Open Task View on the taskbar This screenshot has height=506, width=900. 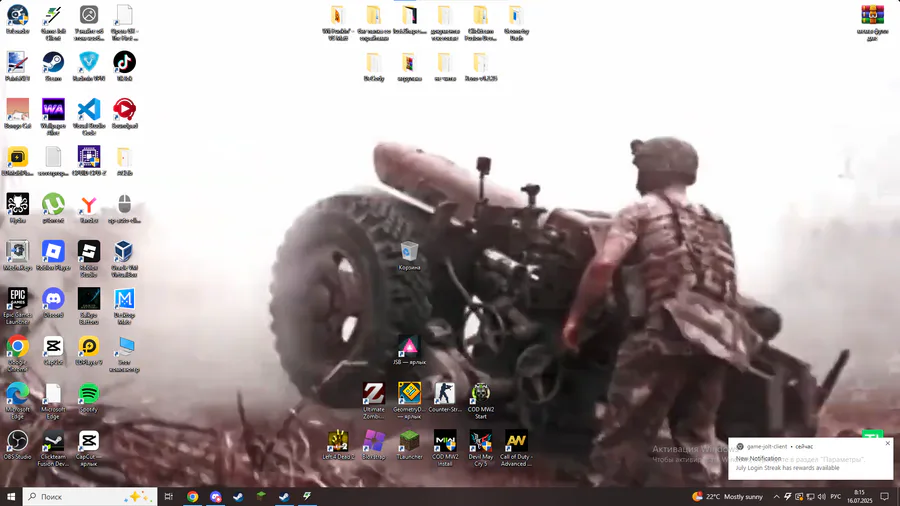[x=169, y=496]
